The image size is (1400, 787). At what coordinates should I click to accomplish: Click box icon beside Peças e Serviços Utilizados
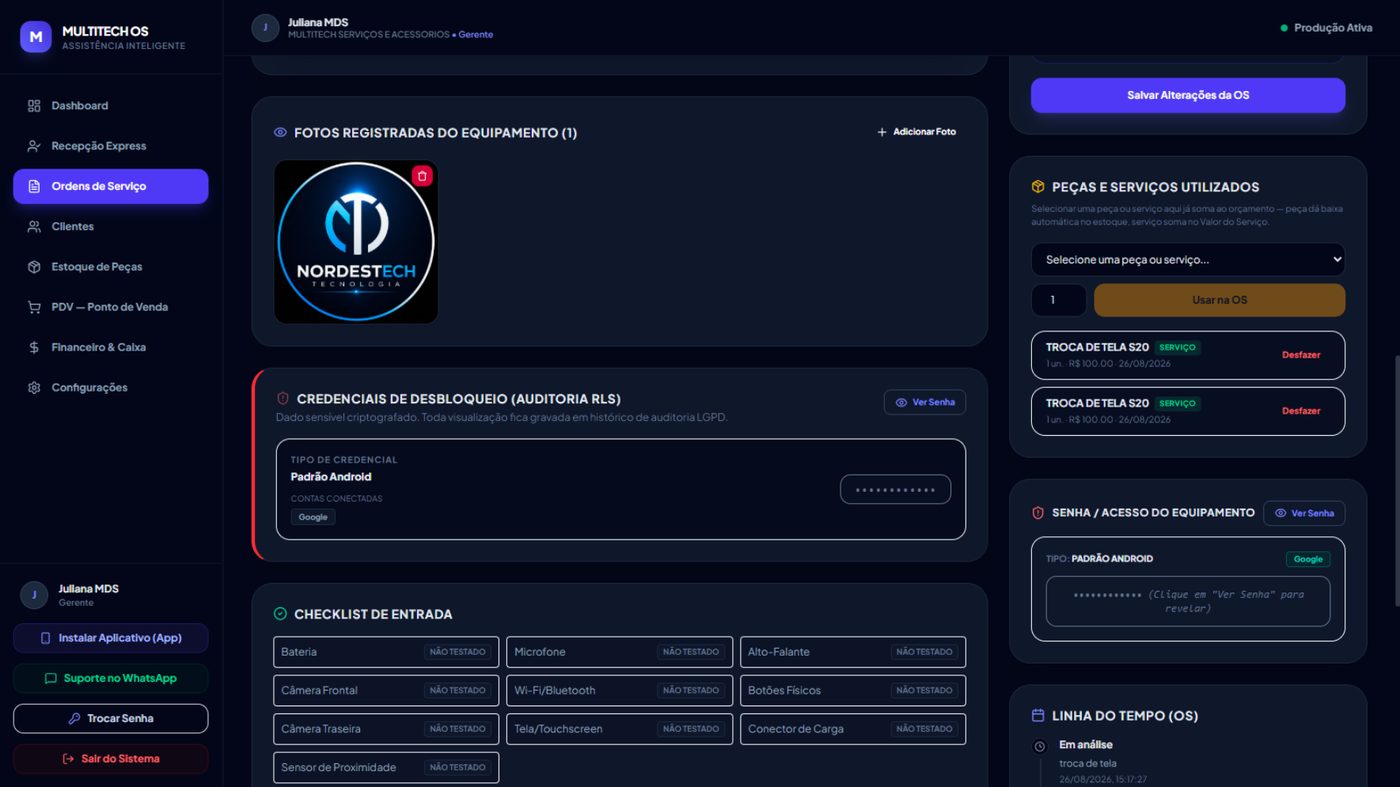[x=1038, y=187]
